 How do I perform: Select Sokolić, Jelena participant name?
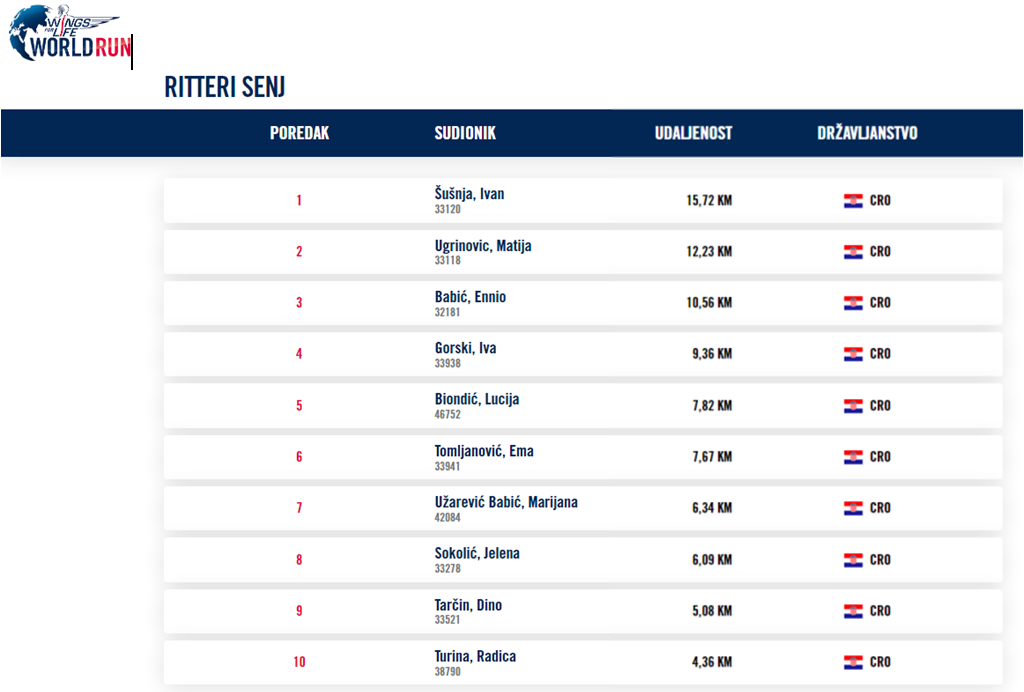click(x=477, y=553)
